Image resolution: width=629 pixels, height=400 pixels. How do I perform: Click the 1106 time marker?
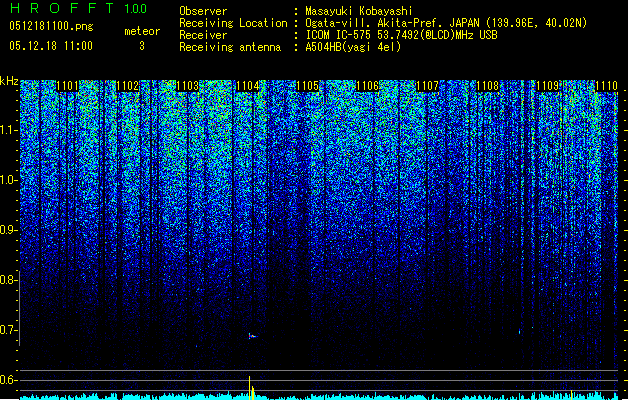[x=367, y=86]
